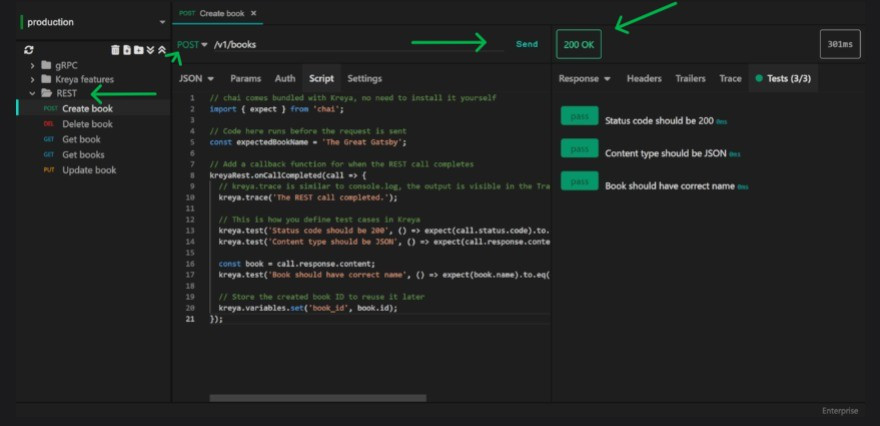Click the 200 OK status badge

pyautogui.click(x=579, y=44)
